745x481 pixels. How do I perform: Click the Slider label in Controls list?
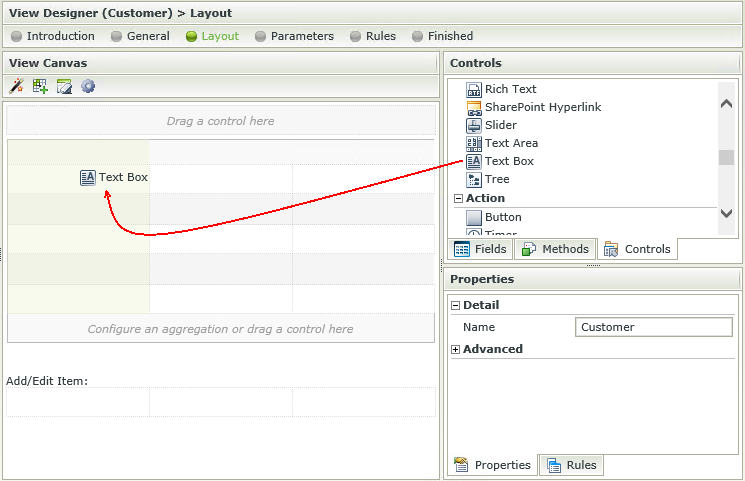point(501,125)
